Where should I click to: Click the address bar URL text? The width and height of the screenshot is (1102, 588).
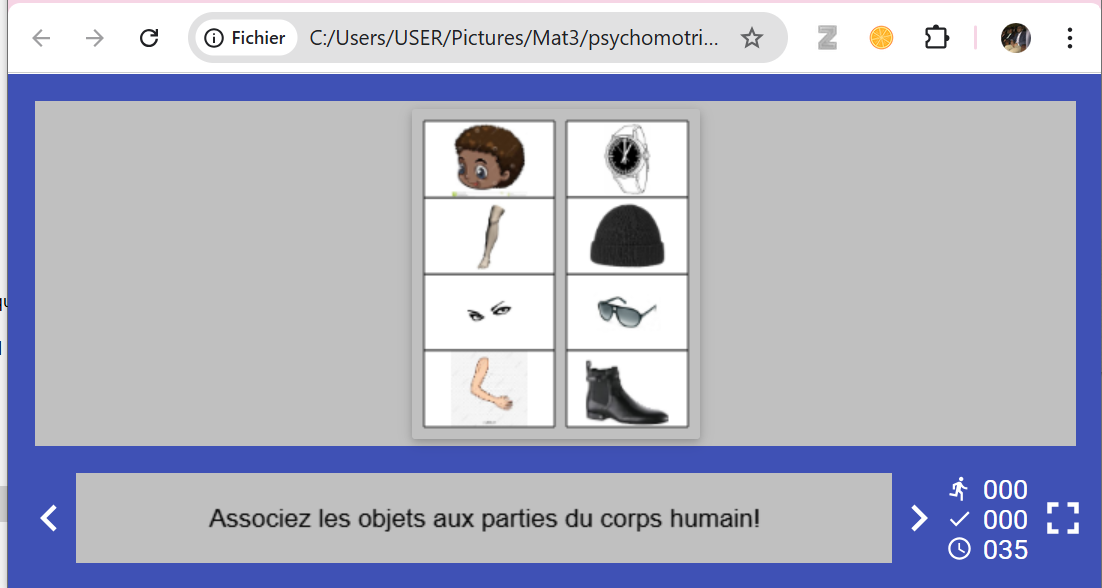coord(514,38)
